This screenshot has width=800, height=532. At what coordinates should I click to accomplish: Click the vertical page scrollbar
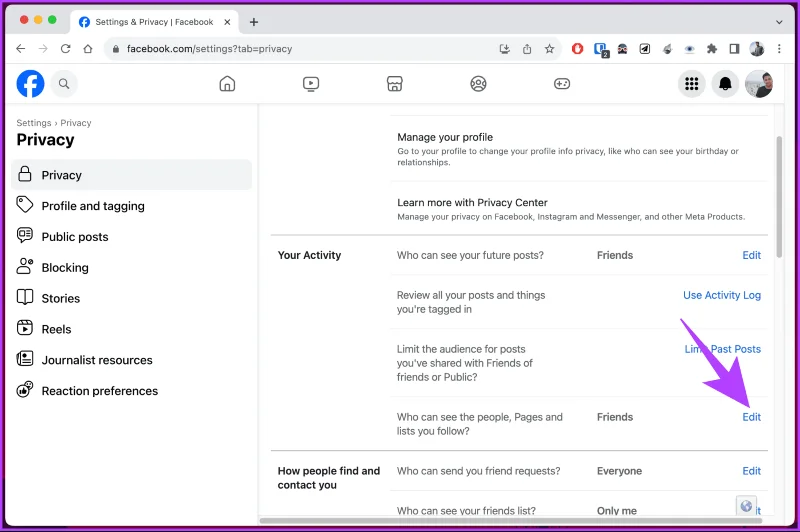point(779,196)
